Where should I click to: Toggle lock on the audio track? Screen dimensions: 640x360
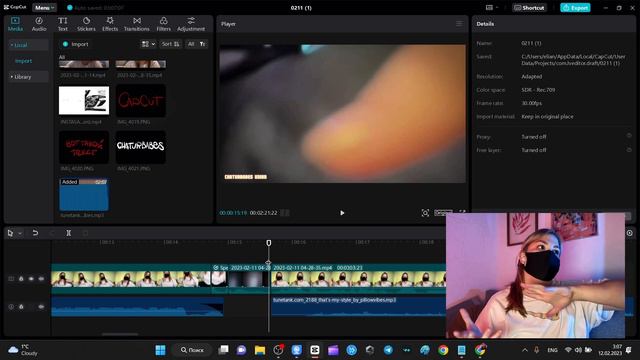tap(21, 307)
